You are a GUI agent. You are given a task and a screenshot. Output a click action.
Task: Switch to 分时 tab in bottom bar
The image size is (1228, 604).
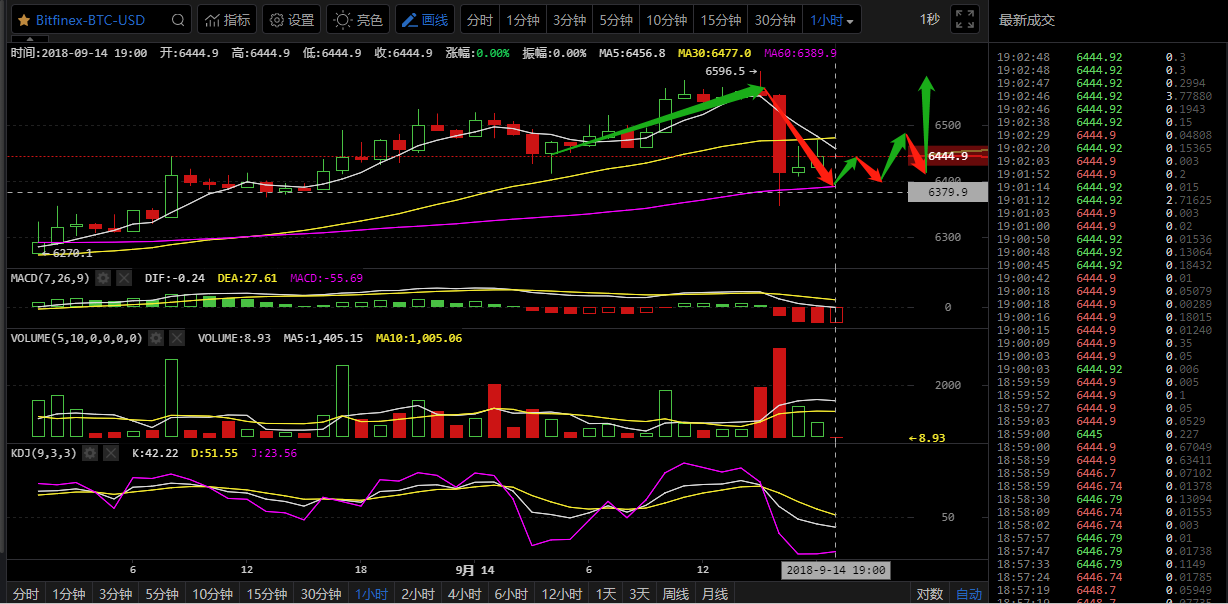pos(26,594)
